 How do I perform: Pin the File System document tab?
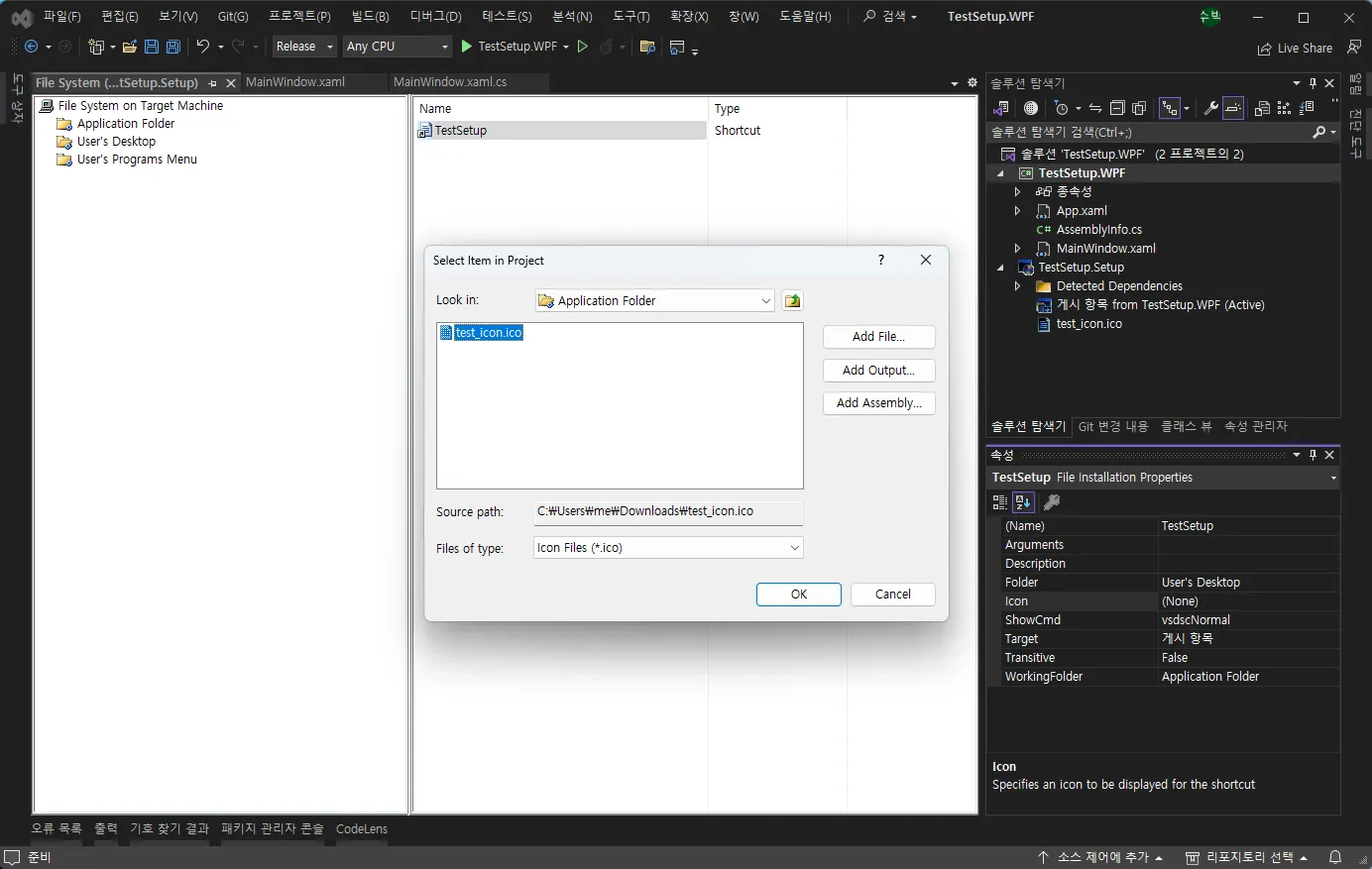tap(212, 83)
